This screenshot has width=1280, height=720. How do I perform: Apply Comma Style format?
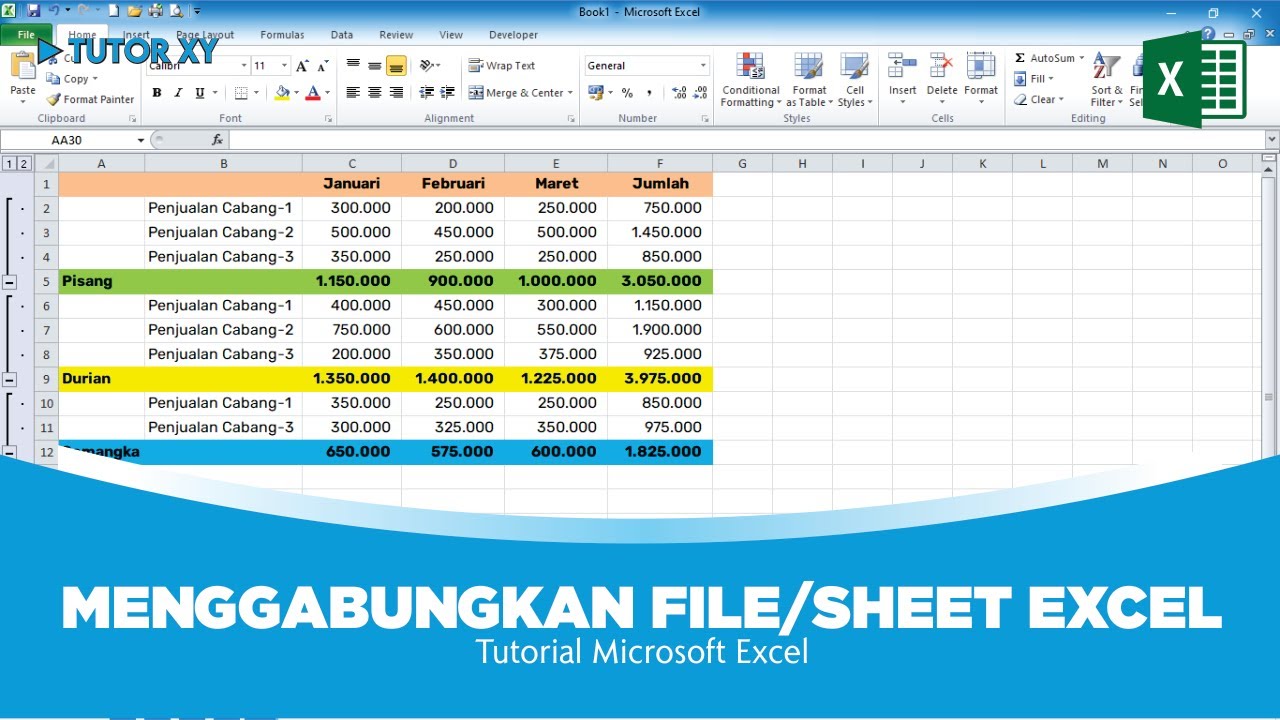[649, 93]
